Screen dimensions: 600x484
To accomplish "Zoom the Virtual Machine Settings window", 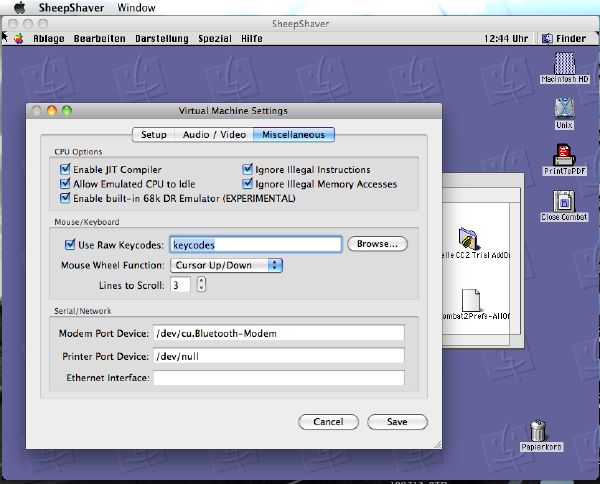I will point(67,111).
